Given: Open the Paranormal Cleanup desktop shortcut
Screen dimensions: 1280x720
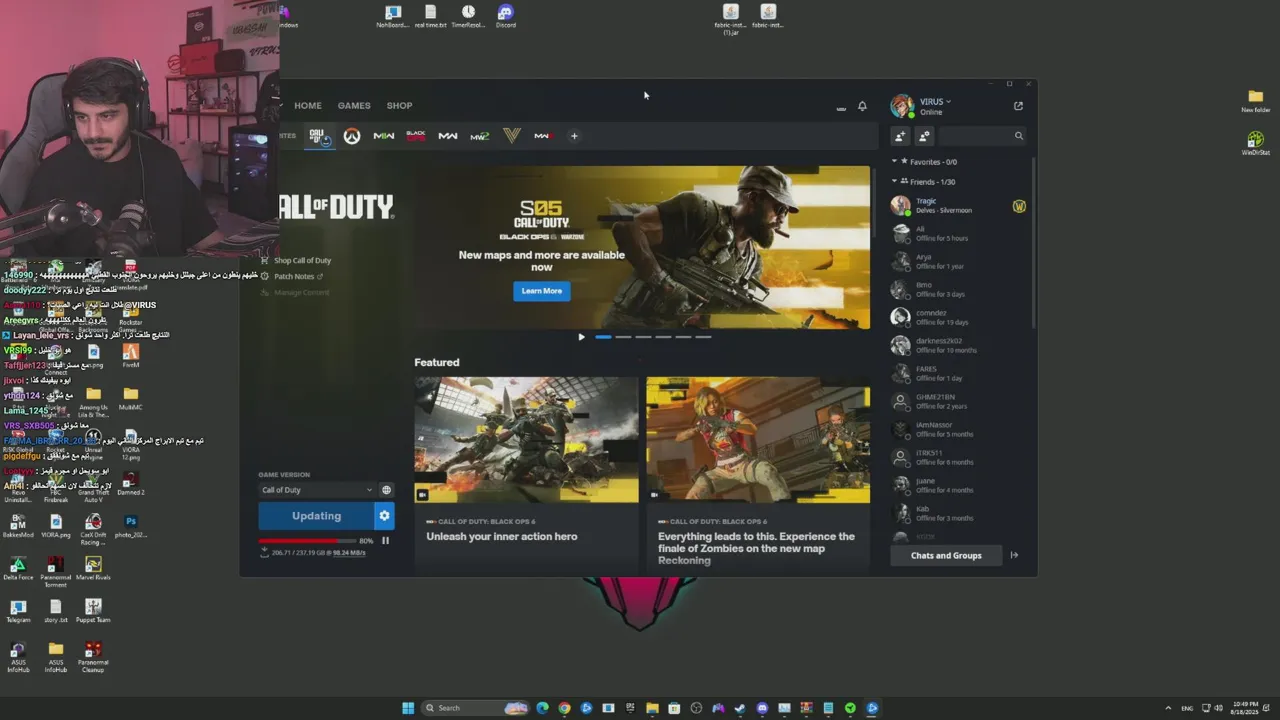Looking at the screenshot, I should click(93, 657).
